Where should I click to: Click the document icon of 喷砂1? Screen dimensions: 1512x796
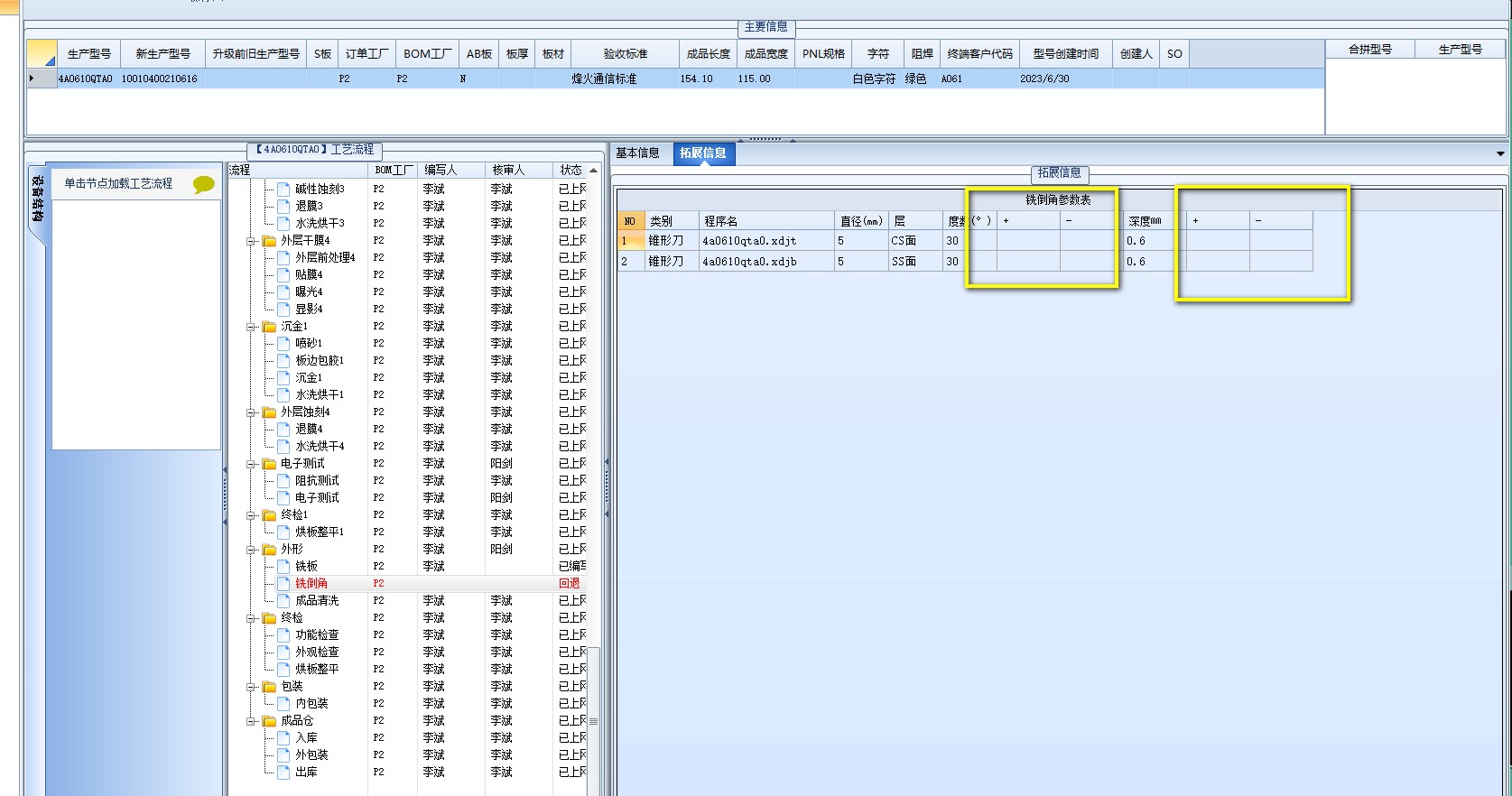[283, 343]
